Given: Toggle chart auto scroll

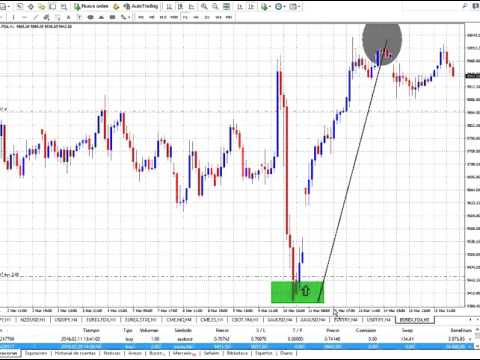Looking at the screenshot, I should point(240,6).
